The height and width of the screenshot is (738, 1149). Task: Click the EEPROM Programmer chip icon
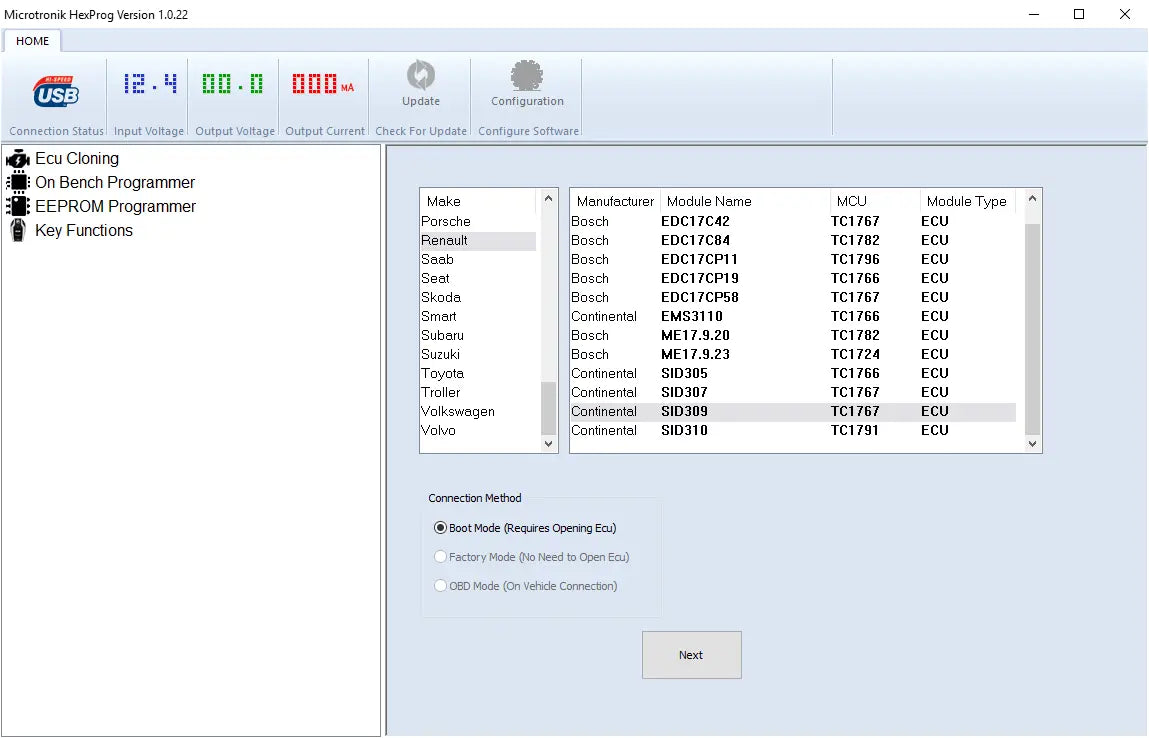[x=18, y=207]
